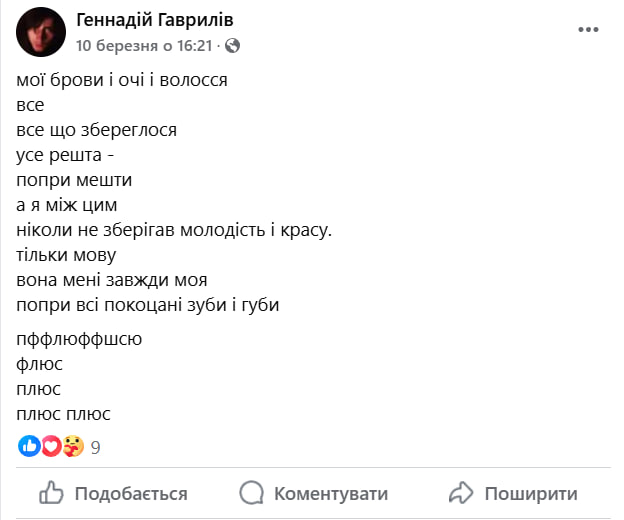The height and width of the screenshot is (520, 624).
Task: Click the red heart reaction icon
Action: coord(51,446)
